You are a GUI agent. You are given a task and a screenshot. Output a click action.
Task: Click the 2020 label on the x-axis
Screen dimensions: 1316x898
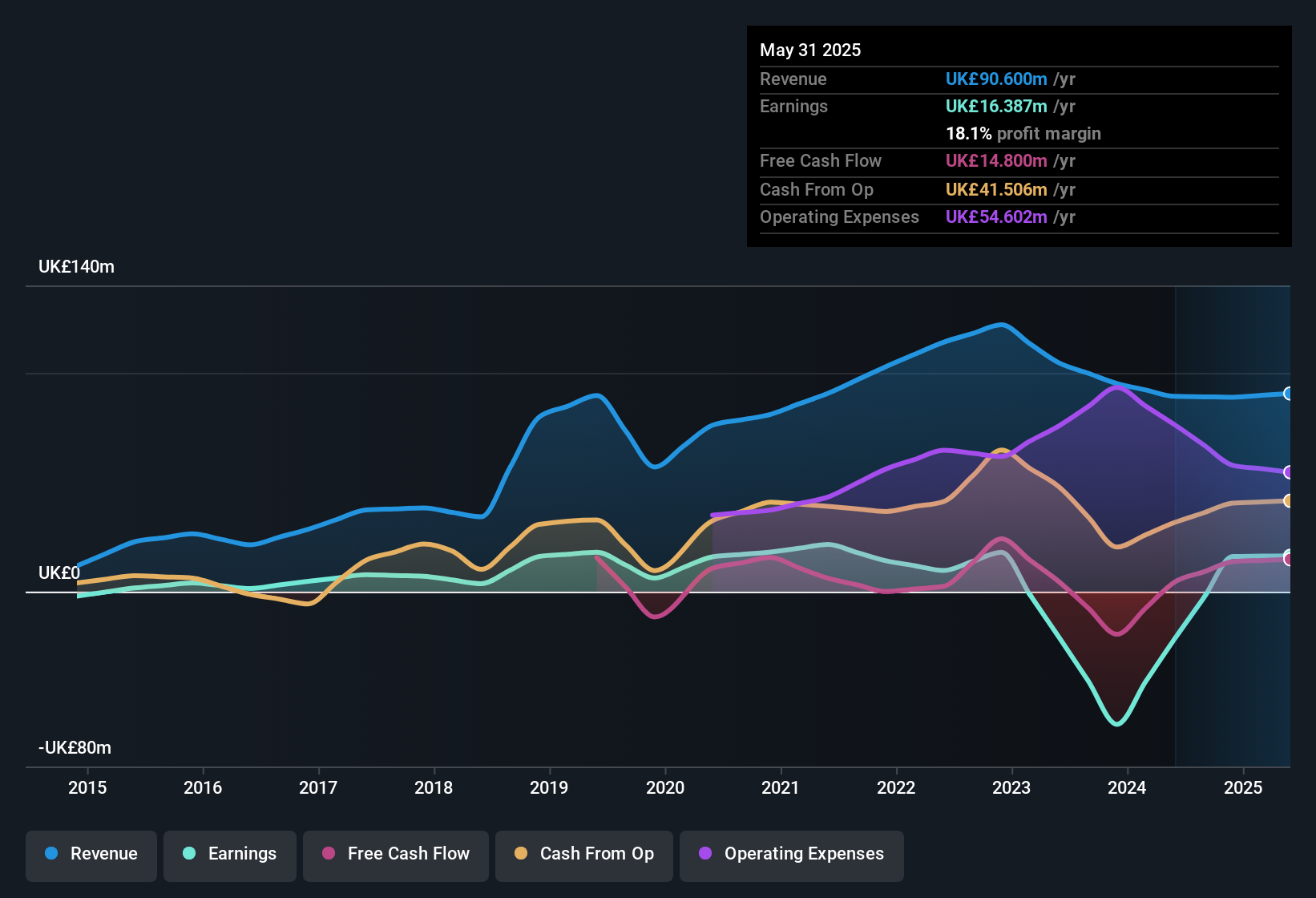pos(665,788)
